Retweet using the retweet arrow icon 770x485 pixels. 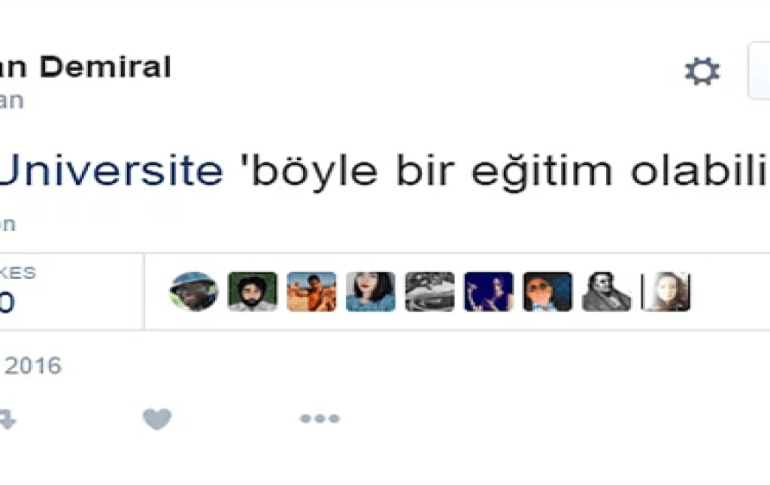tap(7, 420)
